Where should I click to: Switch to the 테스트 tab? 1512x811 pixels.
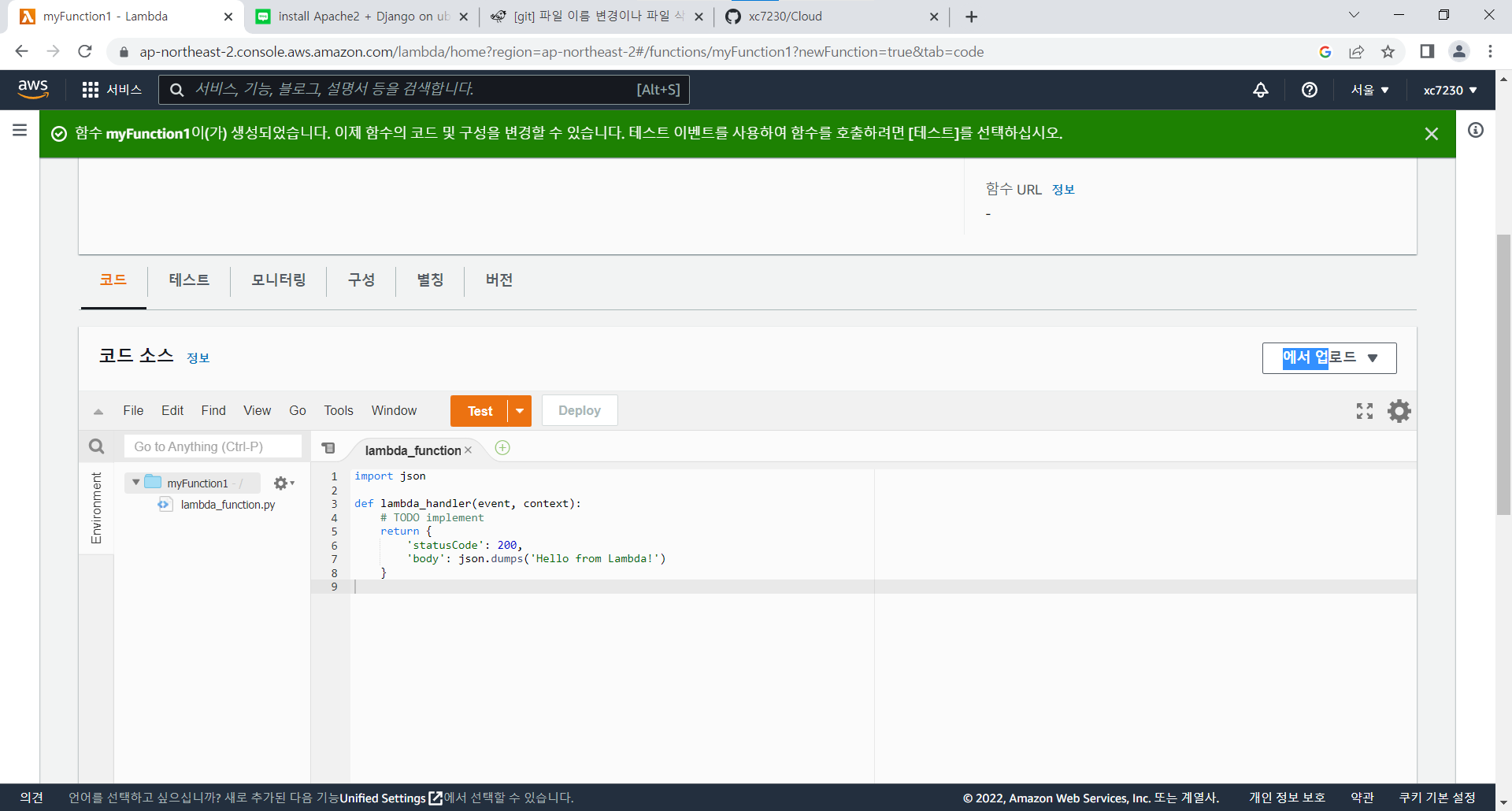tap(189, 280)
